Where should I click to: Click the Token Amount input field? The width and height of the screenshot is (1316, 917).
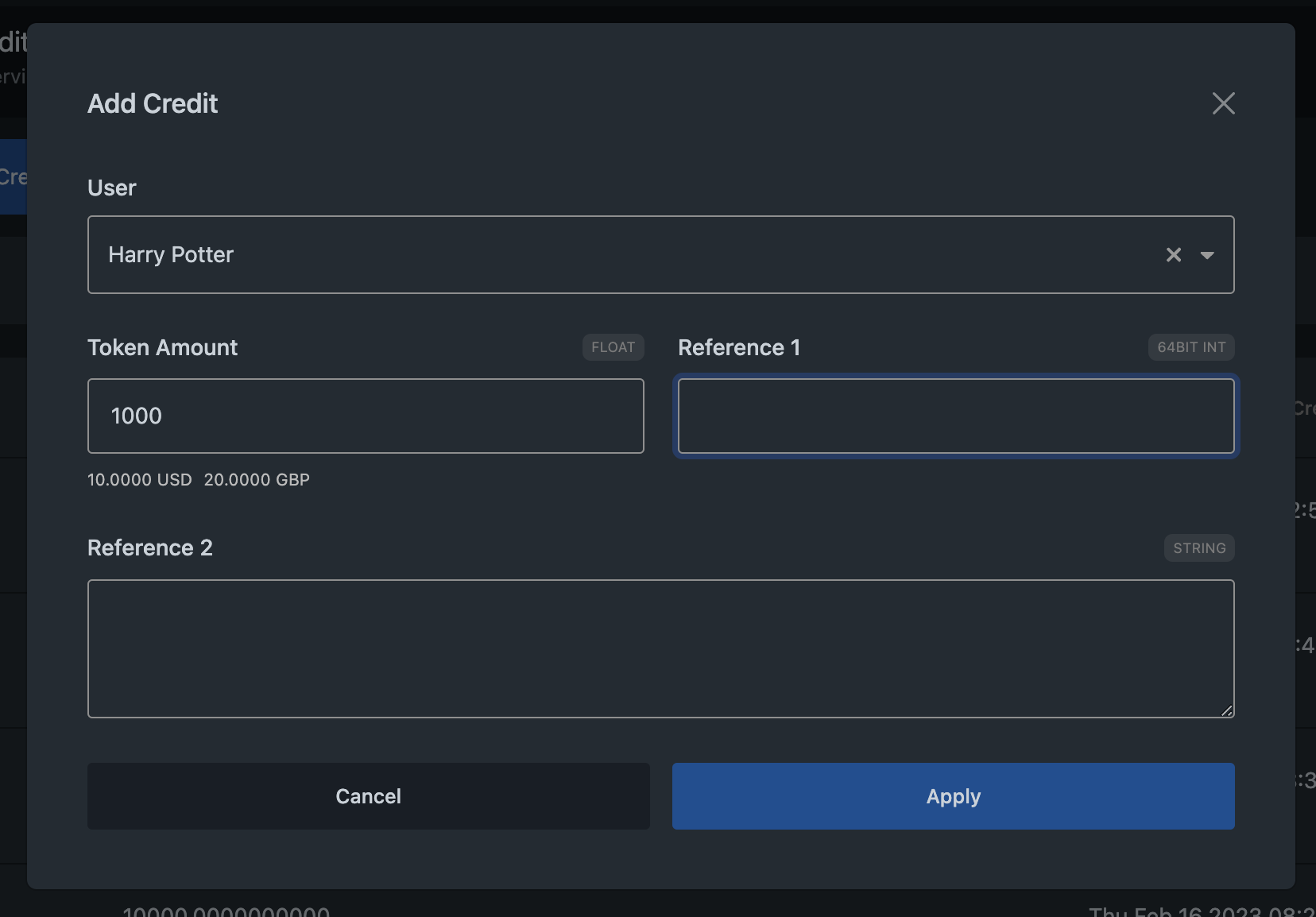(x=366, y=416)
